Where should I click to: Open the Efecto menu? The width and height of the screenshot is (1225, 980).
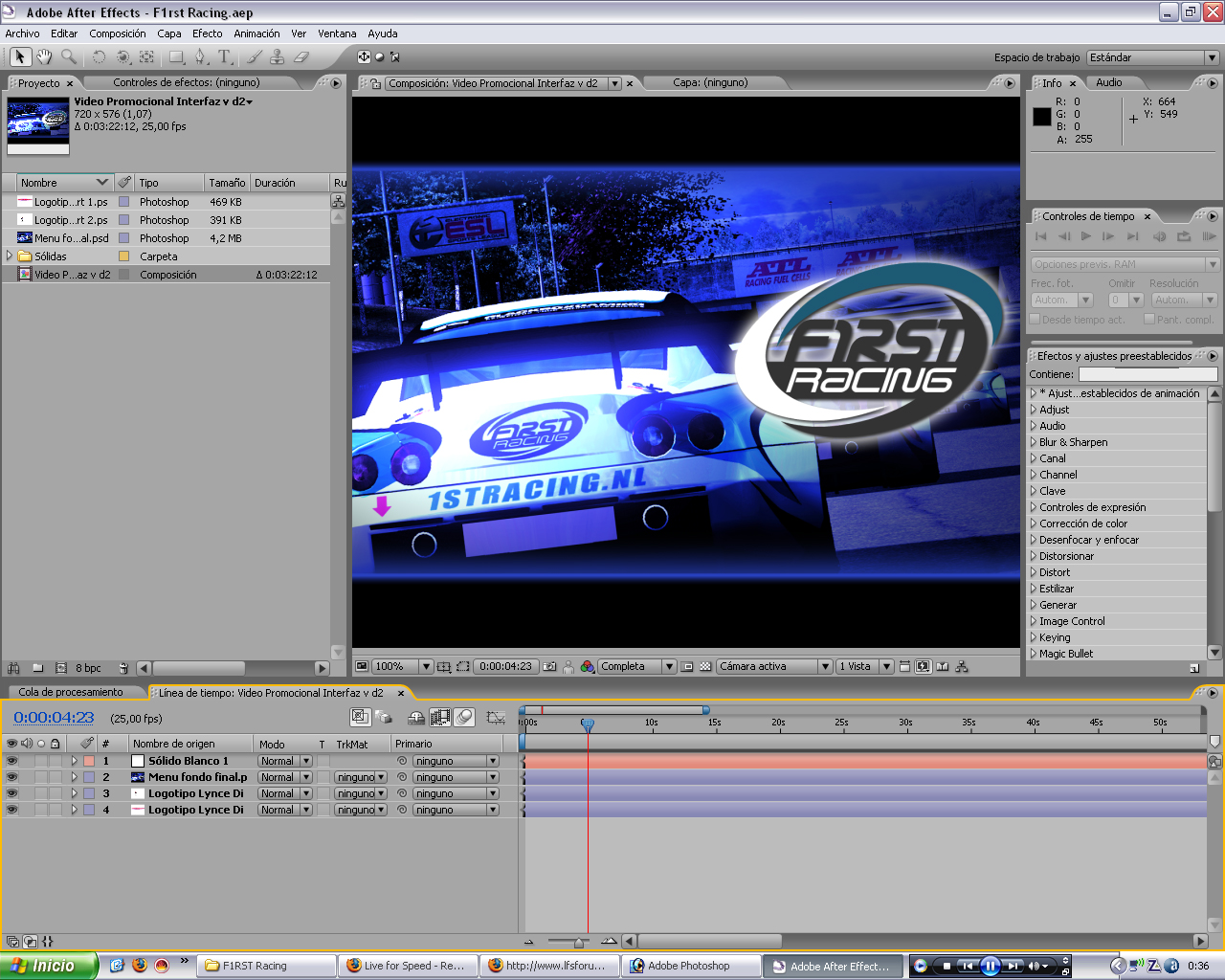tap(208, 33)
